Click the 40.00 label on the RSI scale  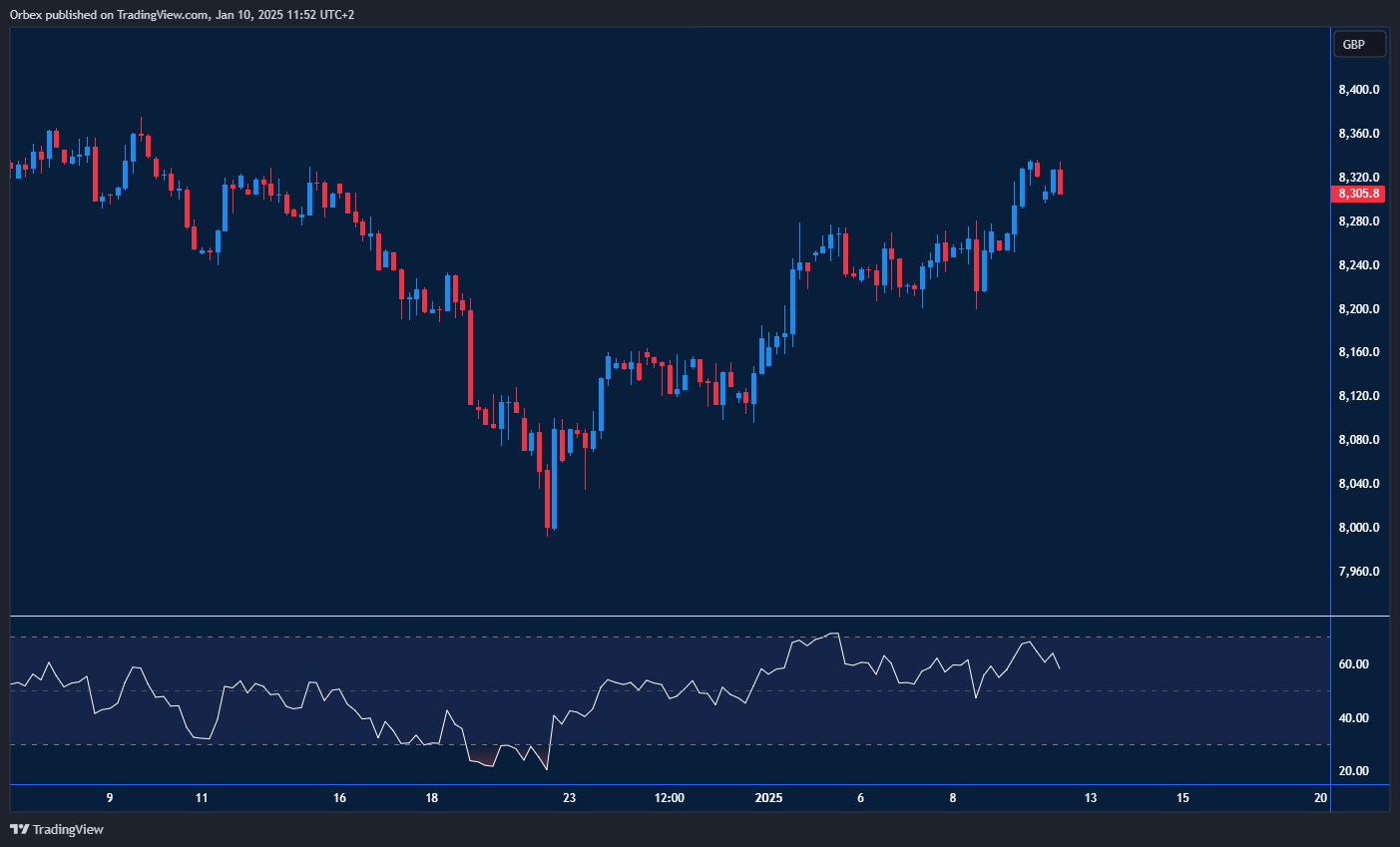click(x=1353, y=718)
